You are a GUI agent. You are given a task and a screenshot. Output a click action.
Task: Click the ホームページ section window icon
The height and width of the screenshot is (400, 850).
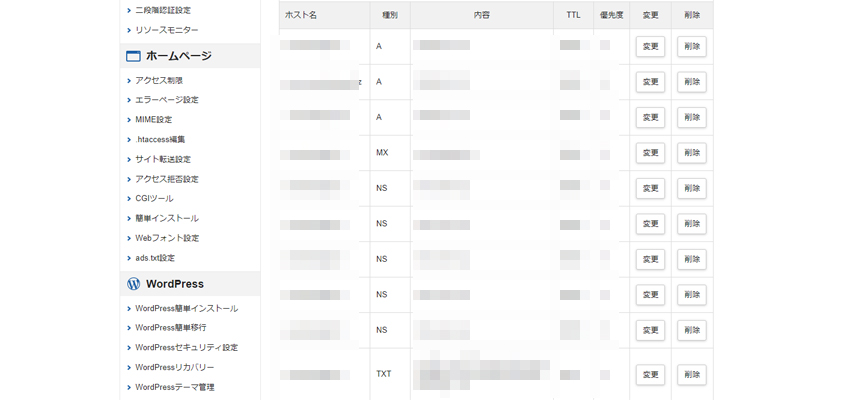tap(133, 56)
